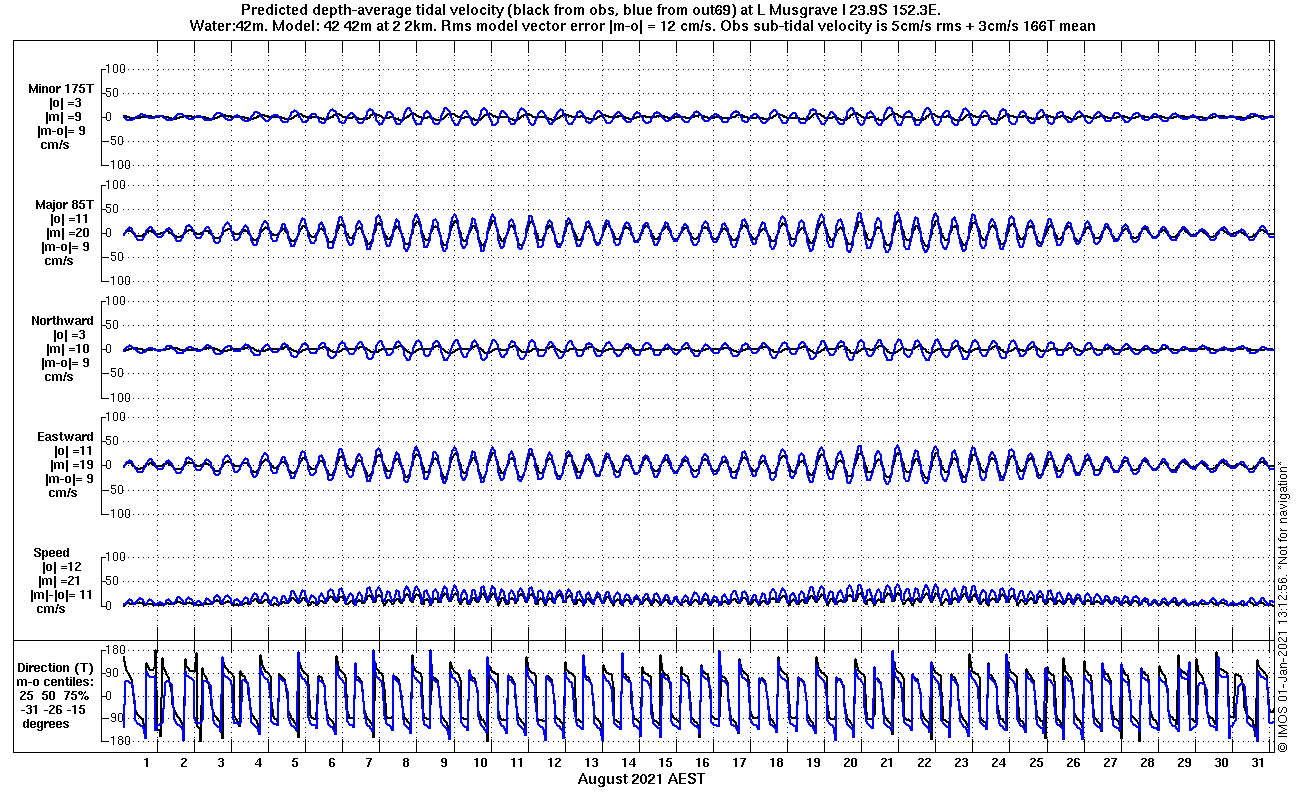The image size is (1300, 800).
Task: Click day tick label '10' on the x-axis
Action: click(x=481, y=763)
